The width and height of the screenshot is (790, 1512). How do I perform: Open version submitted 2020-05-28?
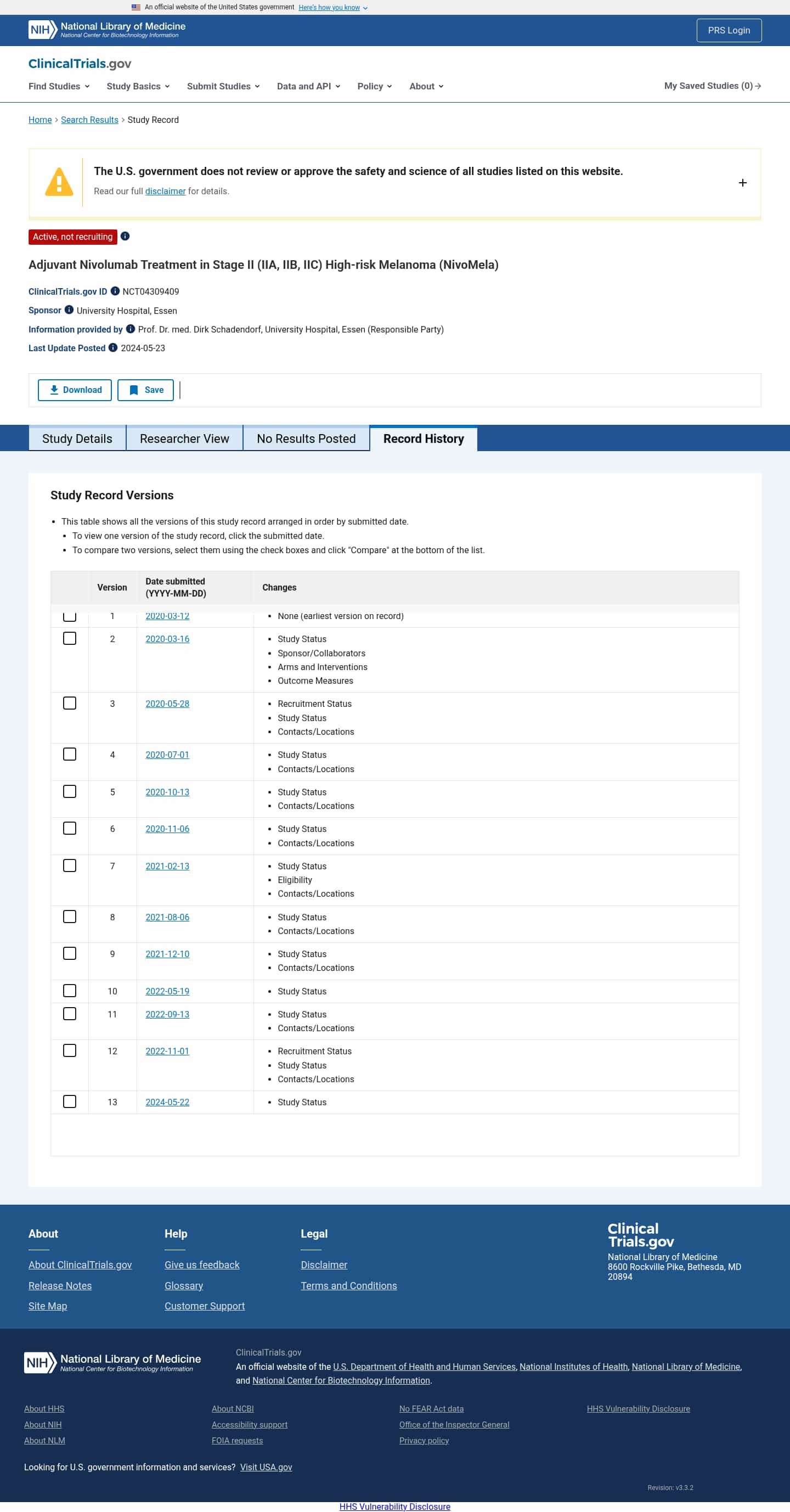click(167, 703)
